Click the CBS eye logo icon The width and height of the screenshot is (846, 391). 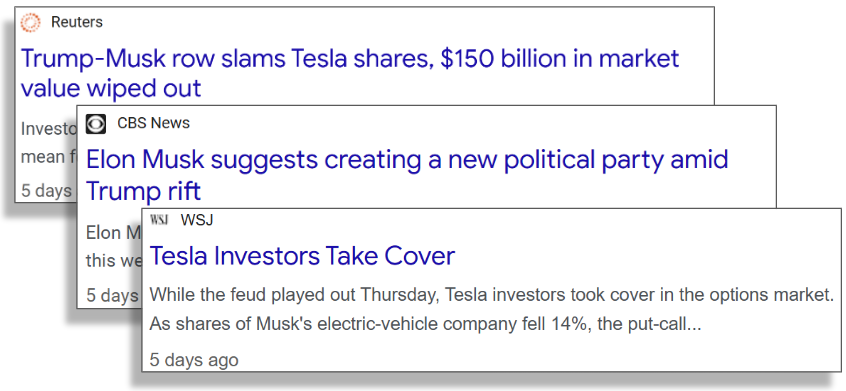[x=96, y=124]
